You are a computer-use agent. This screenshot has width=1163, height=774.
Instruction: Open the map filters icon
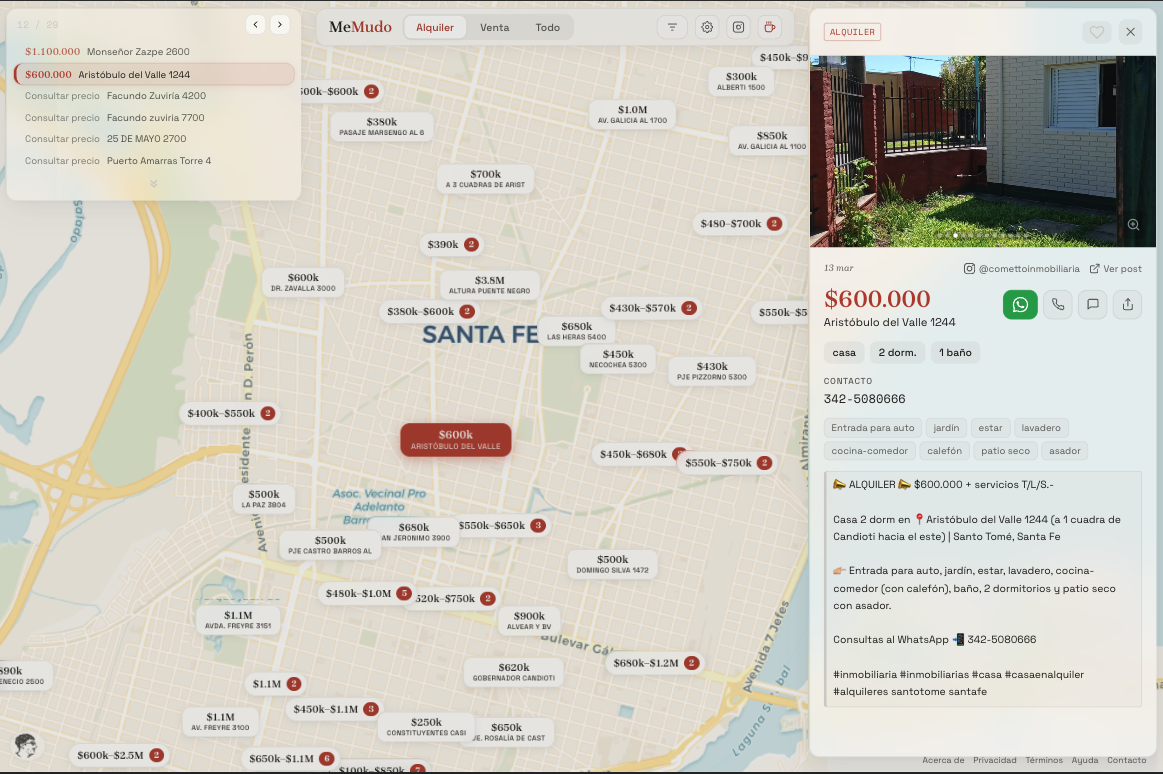(671, 27)
